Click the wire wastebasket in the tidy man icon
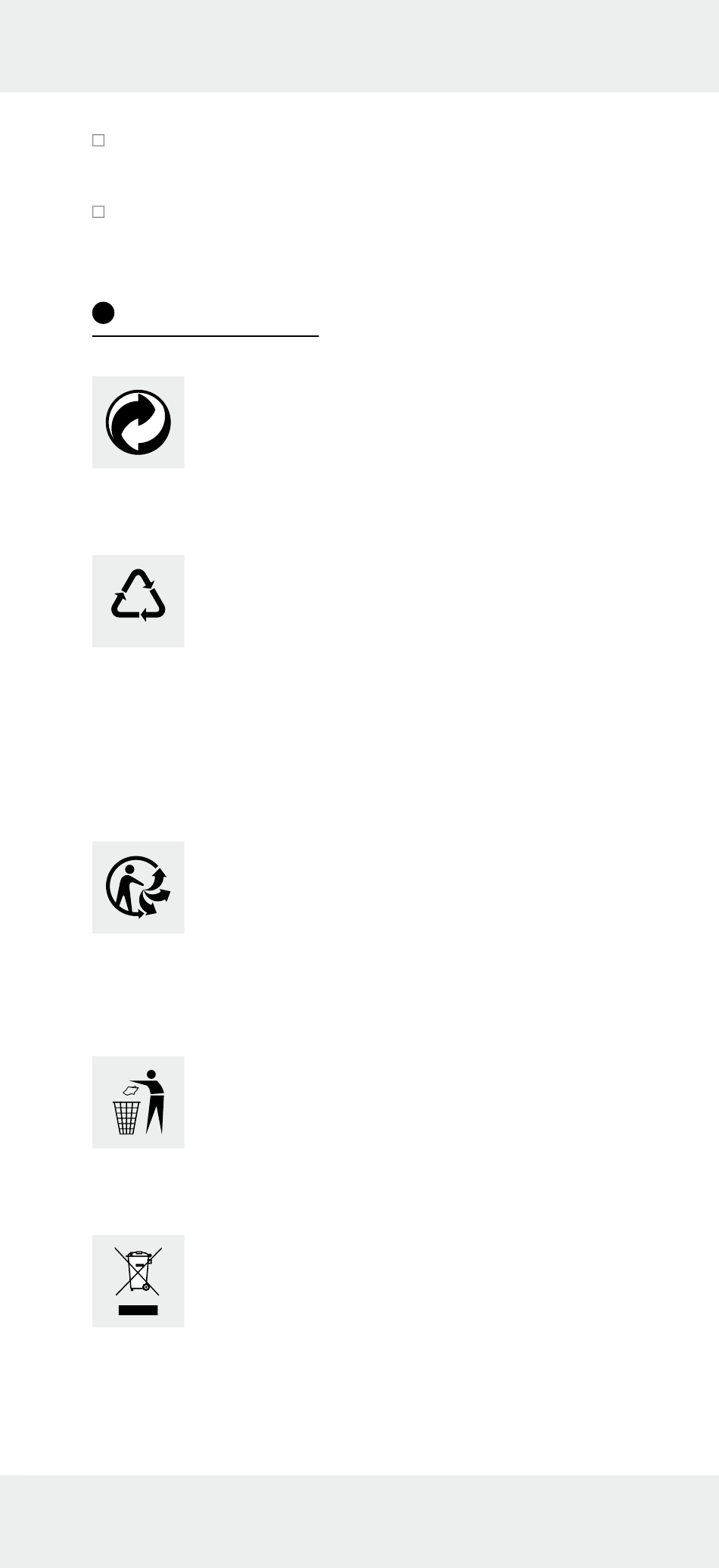 (126, 1118)
